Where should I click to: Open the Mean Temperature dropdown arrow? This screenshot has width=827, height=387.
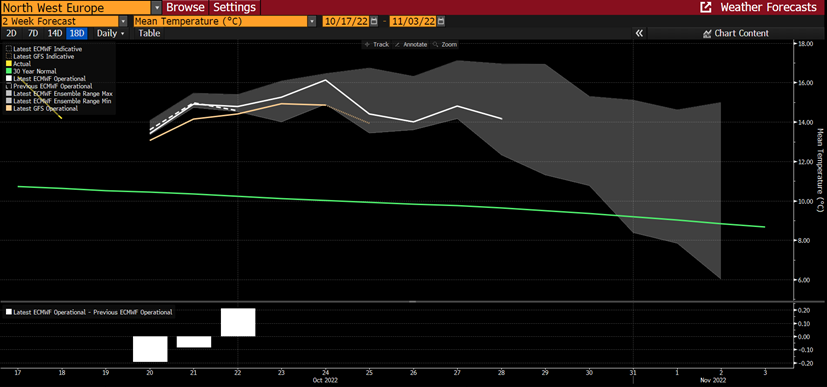(312, 21)
